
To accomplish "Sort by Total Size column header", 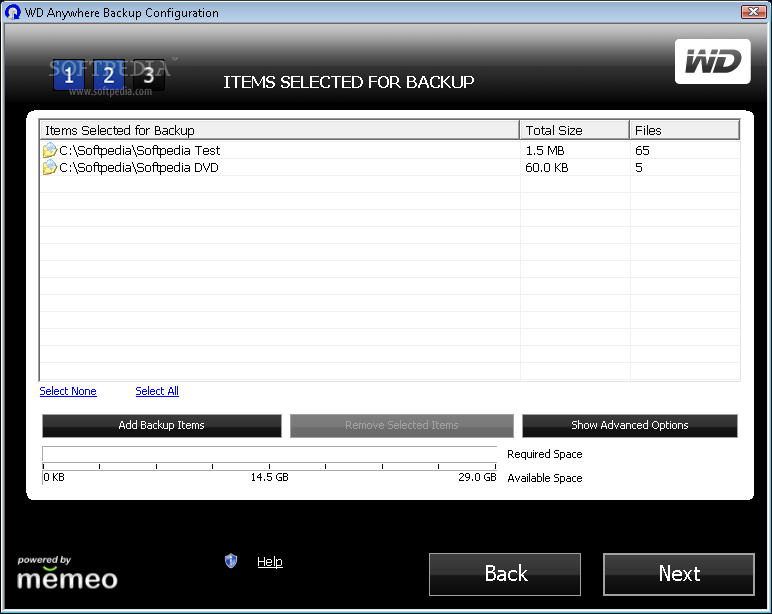I will tap(574, 130).
